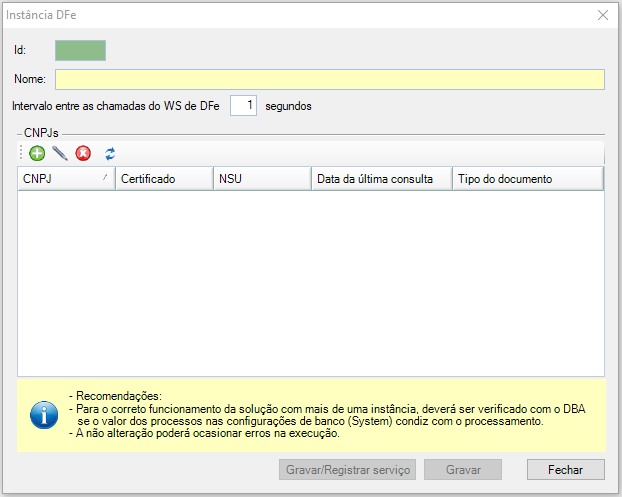Click the 'Recomendações:' text line
Image resolution: width=622 pixels, height=497 pixels.
tap(119, 396)
